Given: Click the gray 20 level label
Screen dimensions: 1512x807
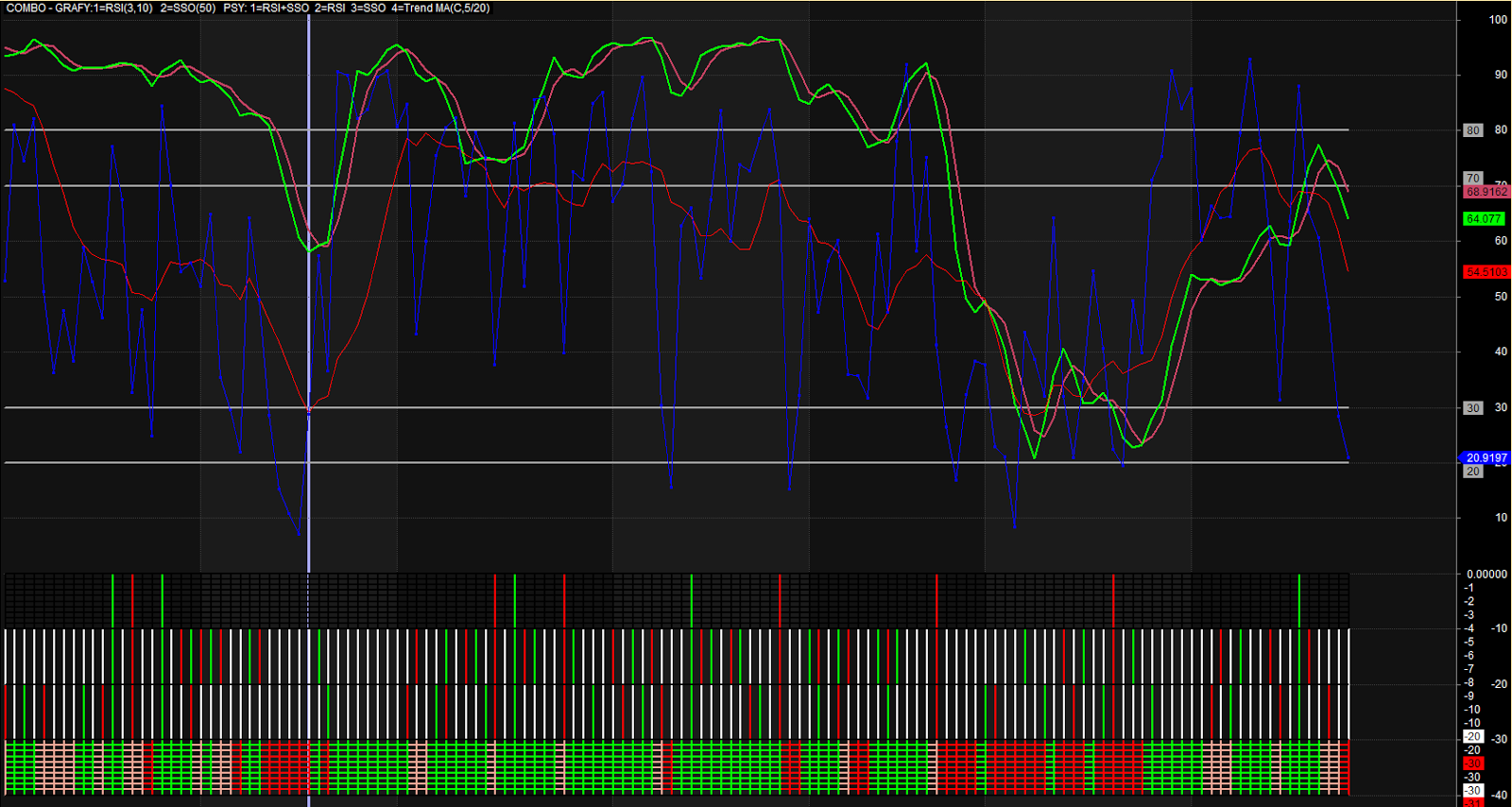Looking at the screenshot, I should point(1473,472).
